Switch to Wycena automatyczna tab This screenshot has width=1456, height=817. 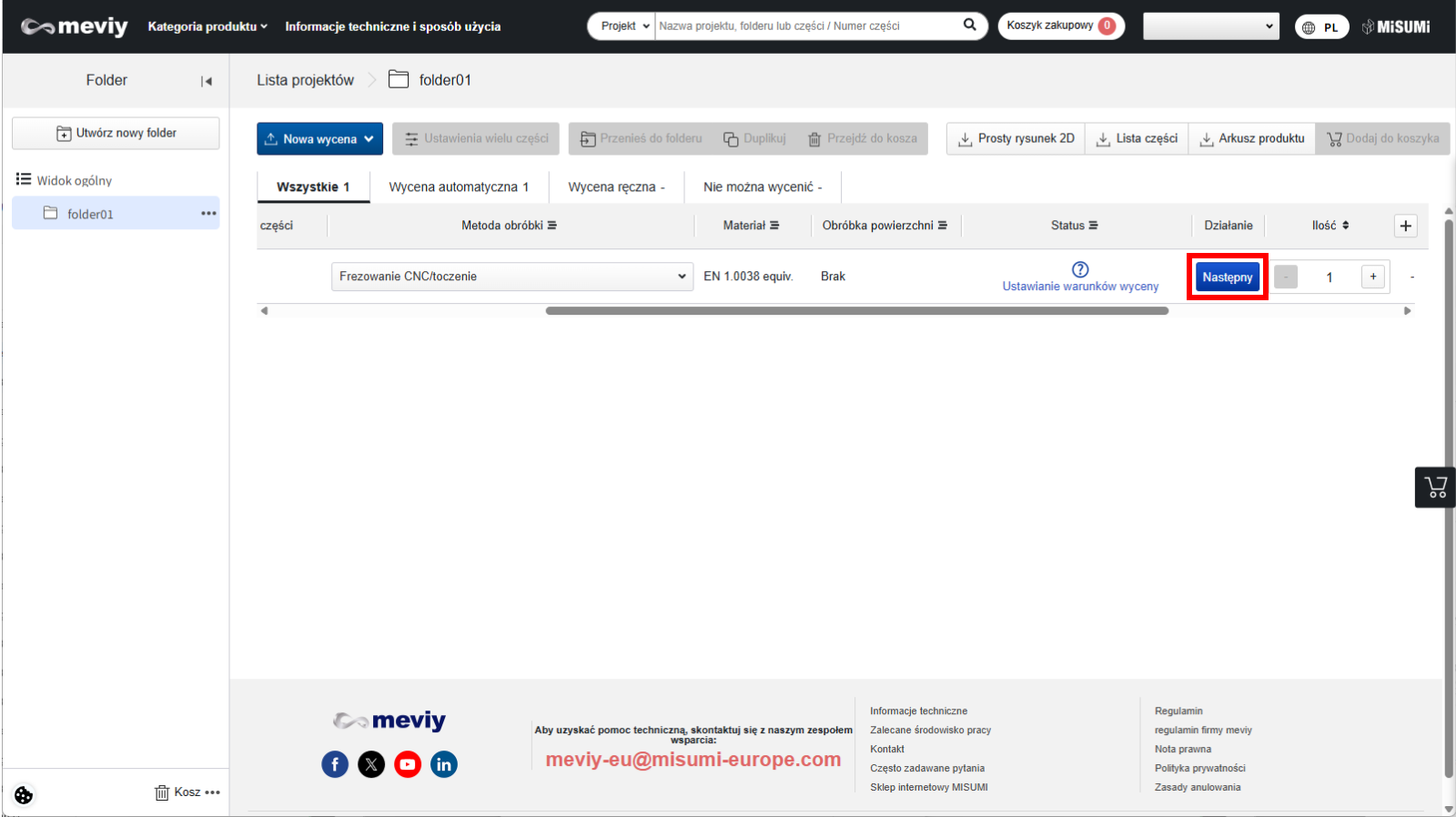click(x=459, y=187)
